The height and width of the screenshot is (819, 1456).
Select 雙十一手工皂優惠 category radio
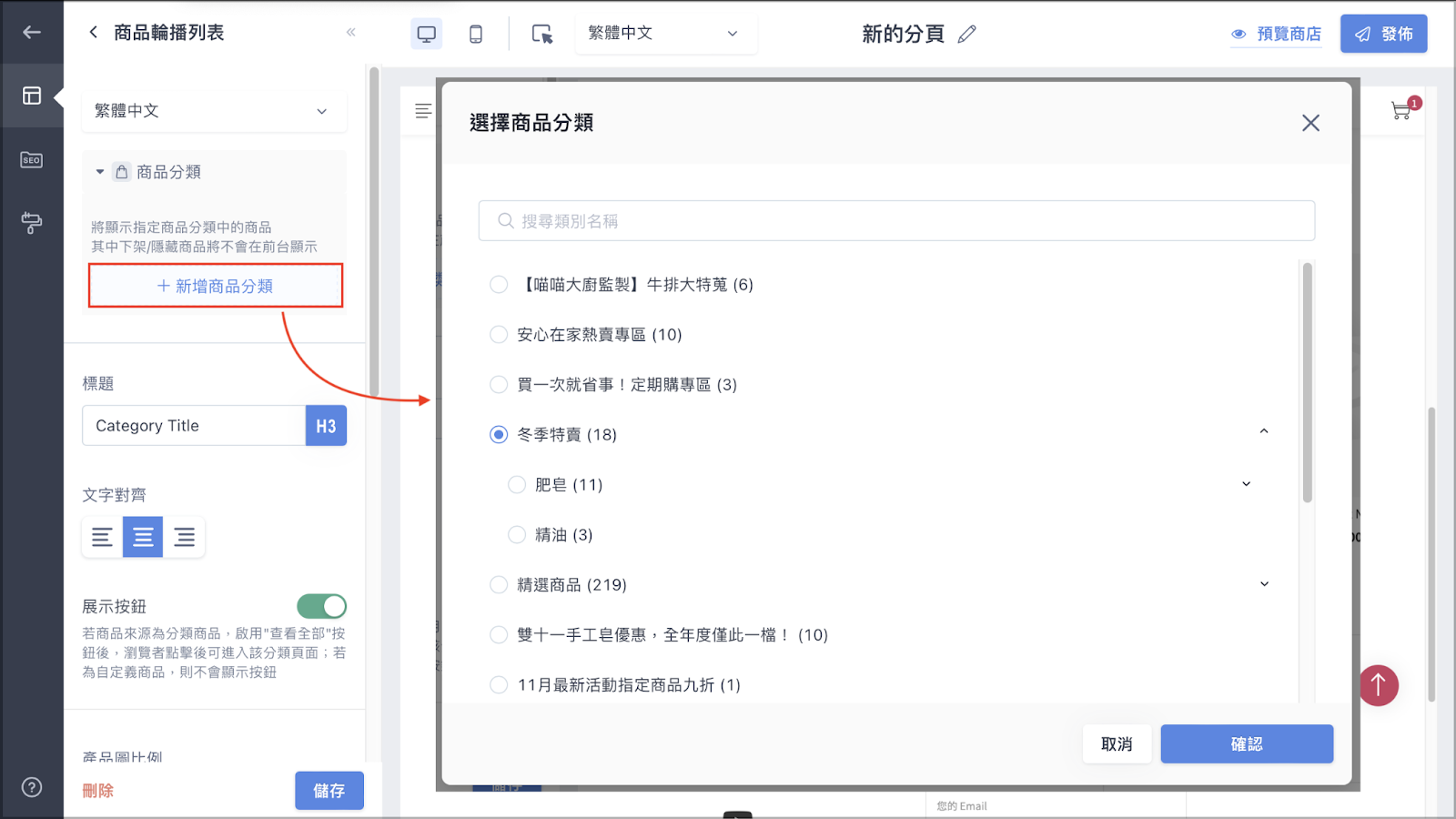[x=499, y=635]
